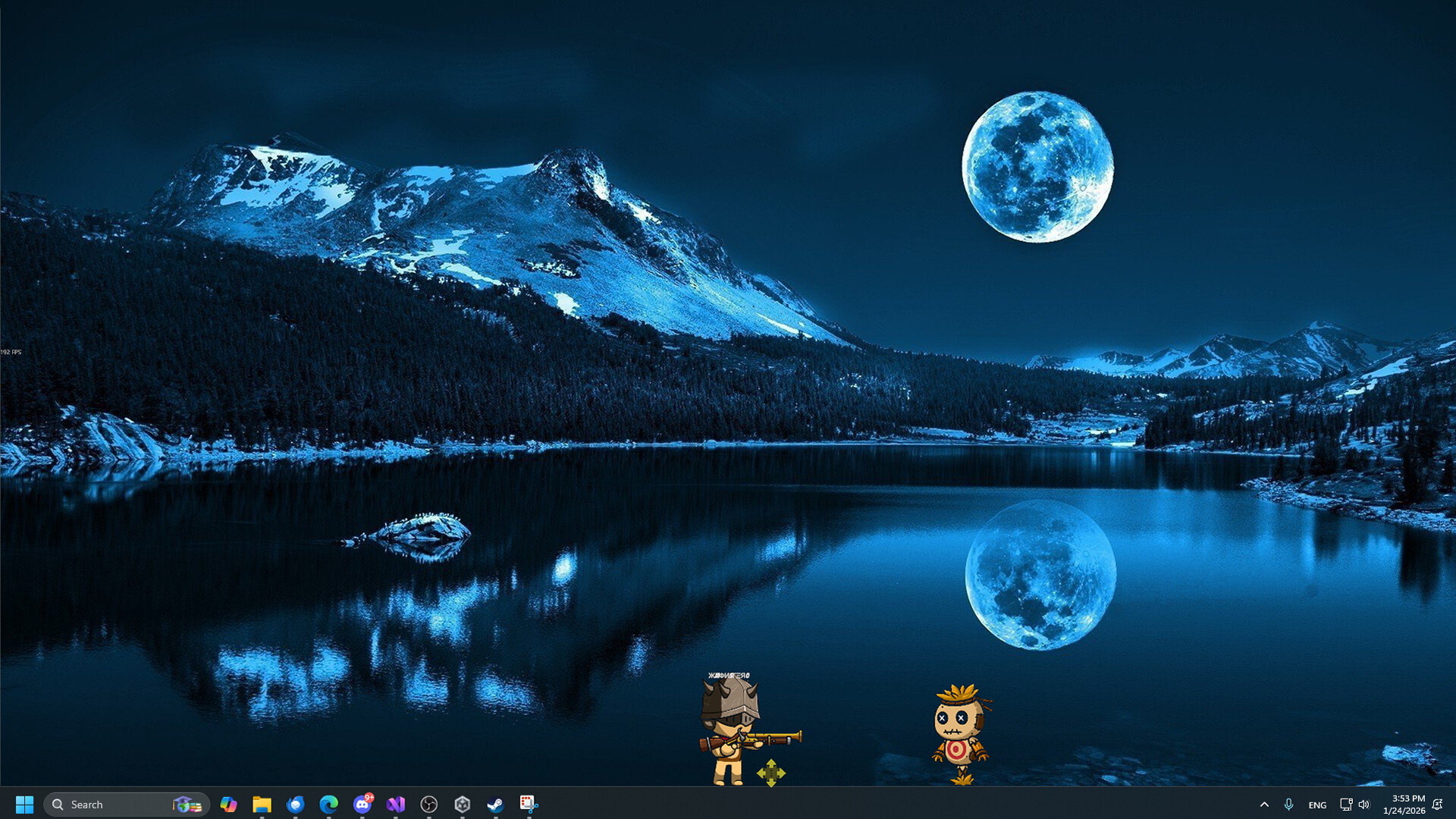Open the ENG language switcher
1456x819 pixels.
pos(1317,804)
